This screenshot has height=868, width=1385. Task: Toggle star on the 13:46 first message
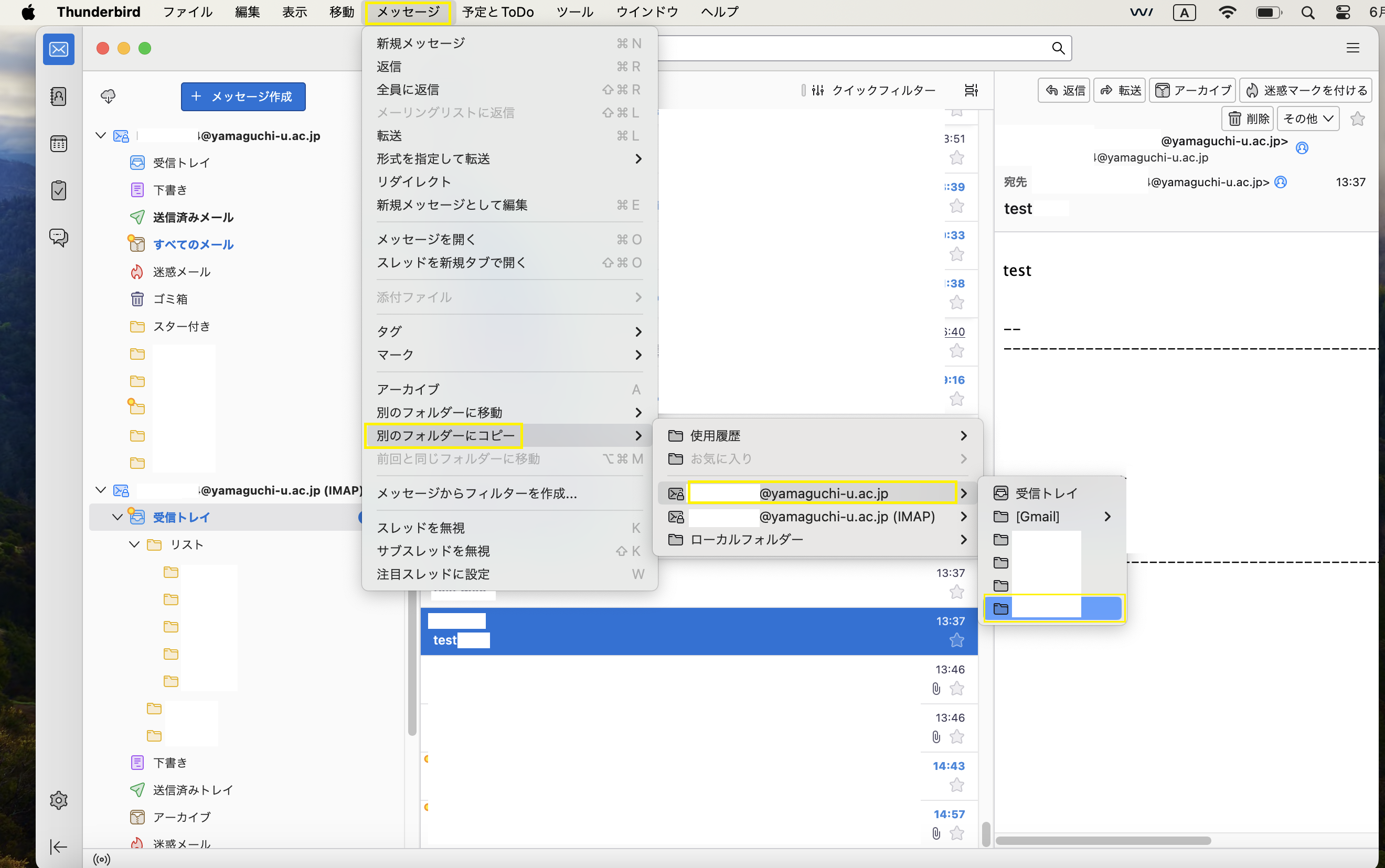point(956,688)
